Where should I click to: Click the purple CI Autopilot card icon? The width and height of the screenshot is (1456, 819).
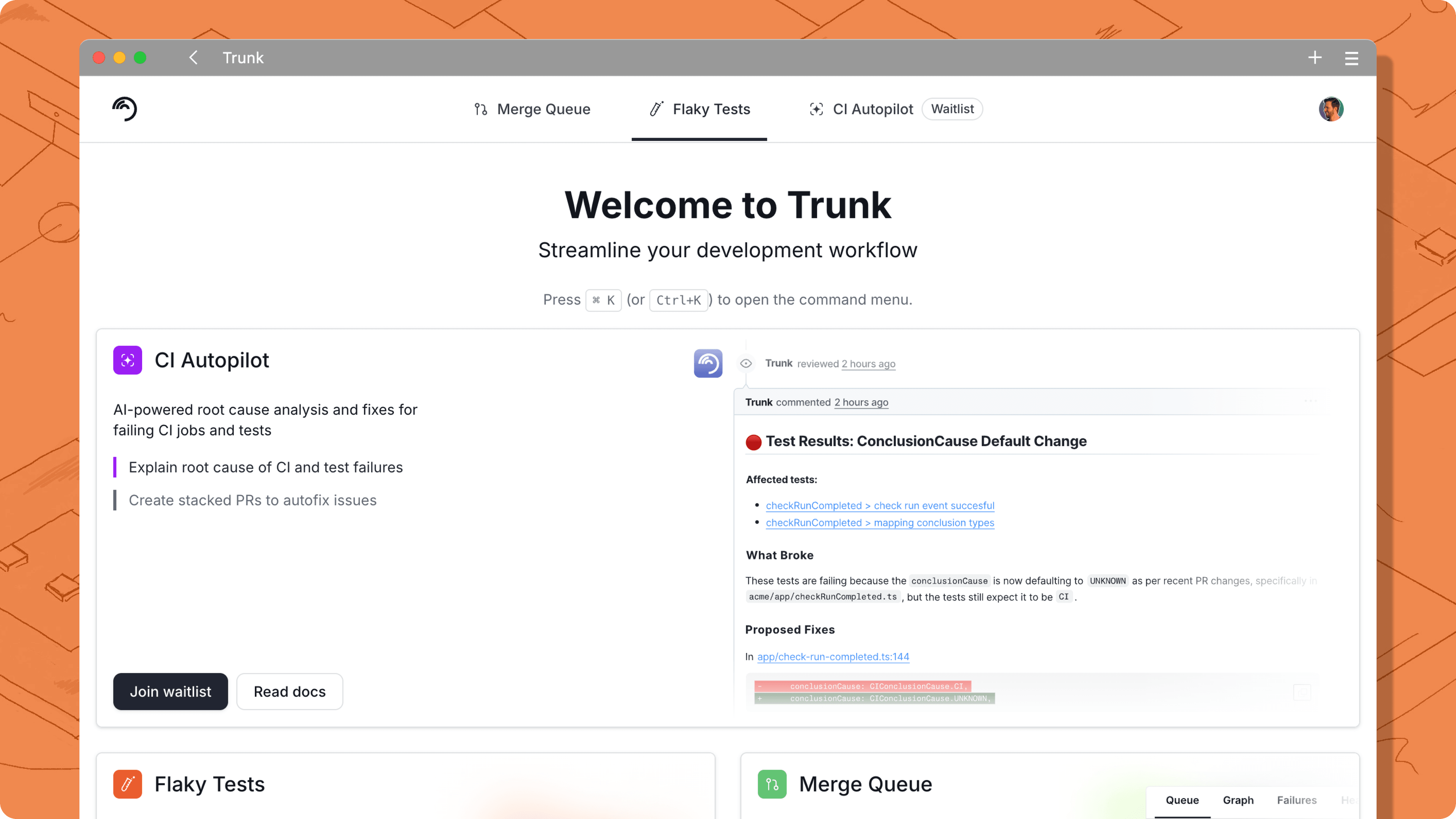pos(127,360)
